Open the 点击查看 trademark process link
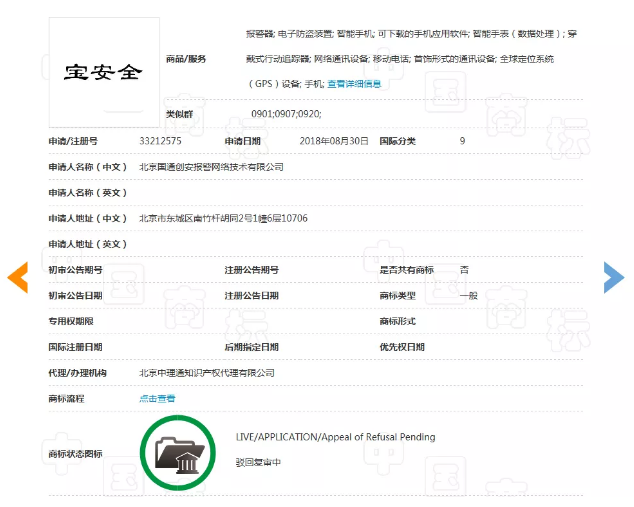 pos(157,399)
